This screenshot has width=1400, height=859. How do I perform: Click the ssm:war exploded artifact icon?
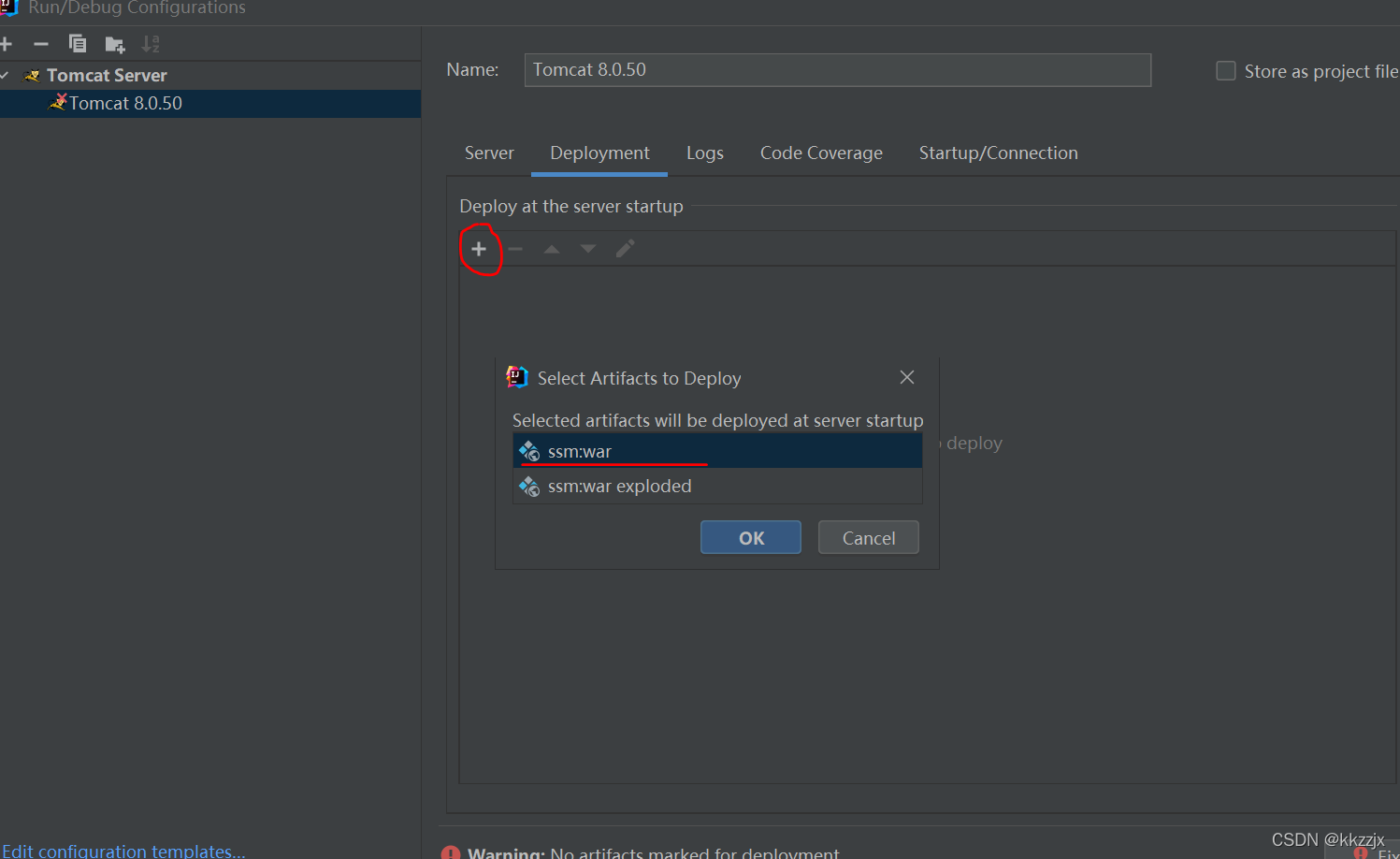[x=529, y=486]
